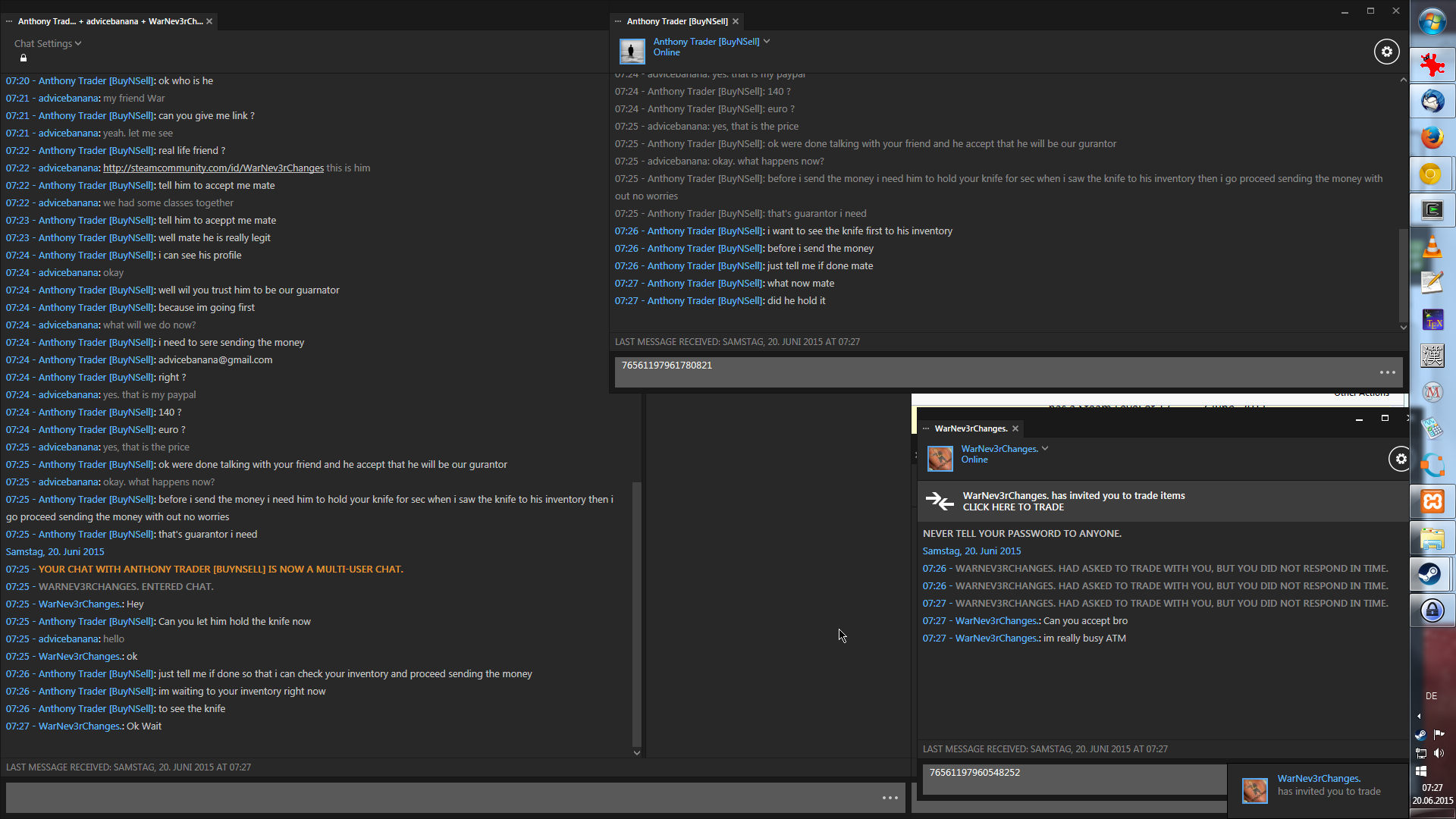Click Anthony Trader avatar in chat header
The width and height of the screenshot is (1456, 819).
coord(632,52)
